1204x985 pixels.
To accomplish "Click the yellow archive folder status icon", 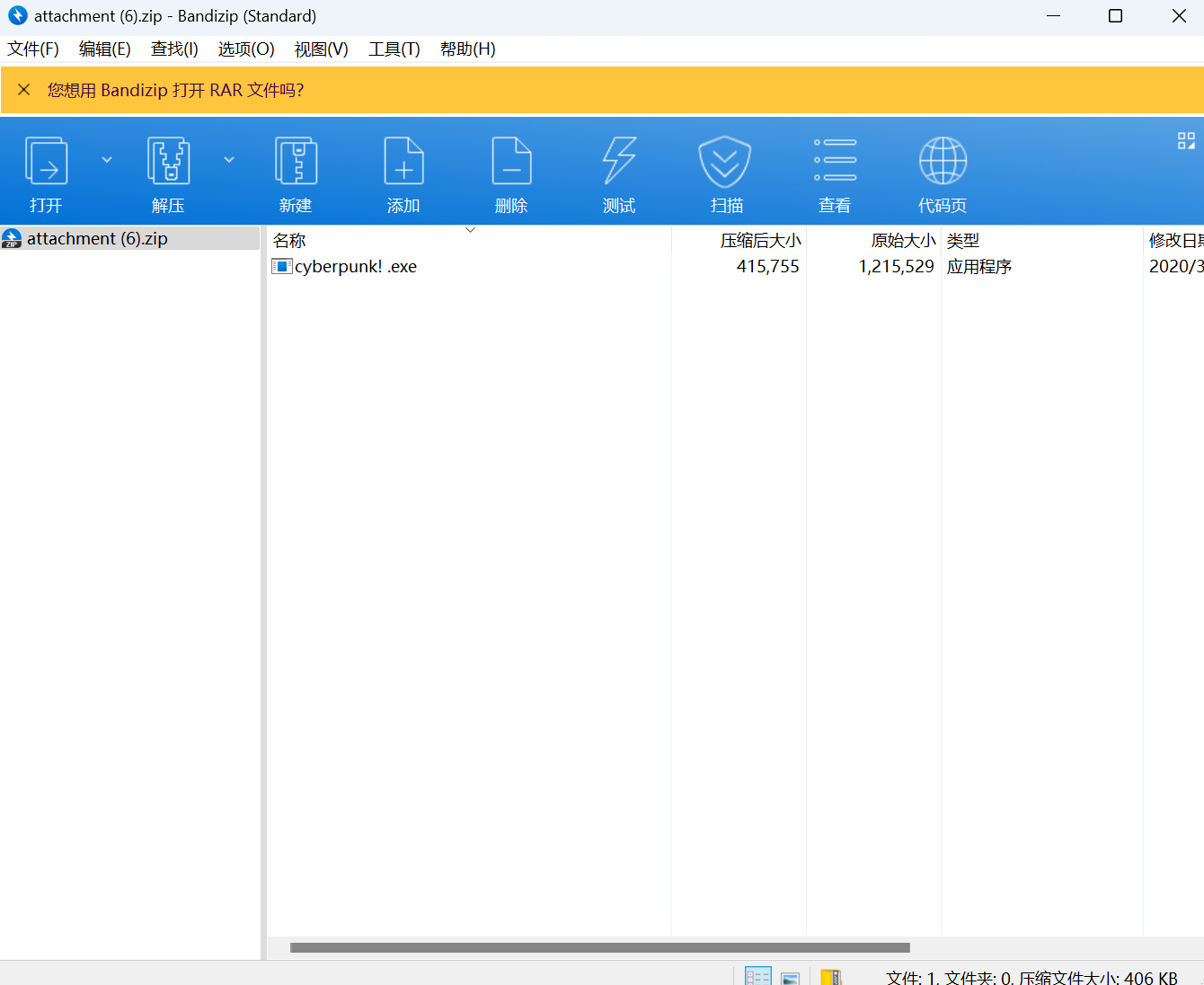I will pos(831,977).
